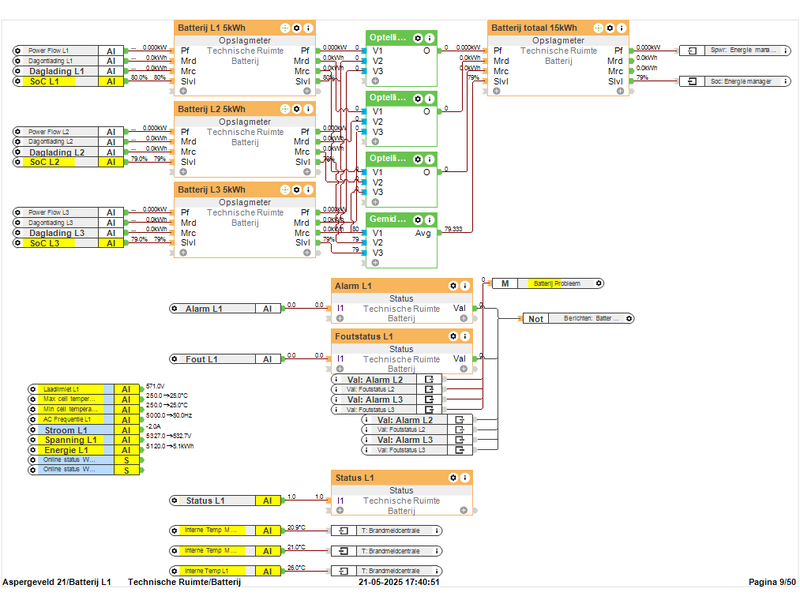Image resolution: width=800 pixels, height=600 pixels.
Task: Open settings gear on Batterij totaal 15kWh block
Action: pyautogui.click(x=610, y=28)
